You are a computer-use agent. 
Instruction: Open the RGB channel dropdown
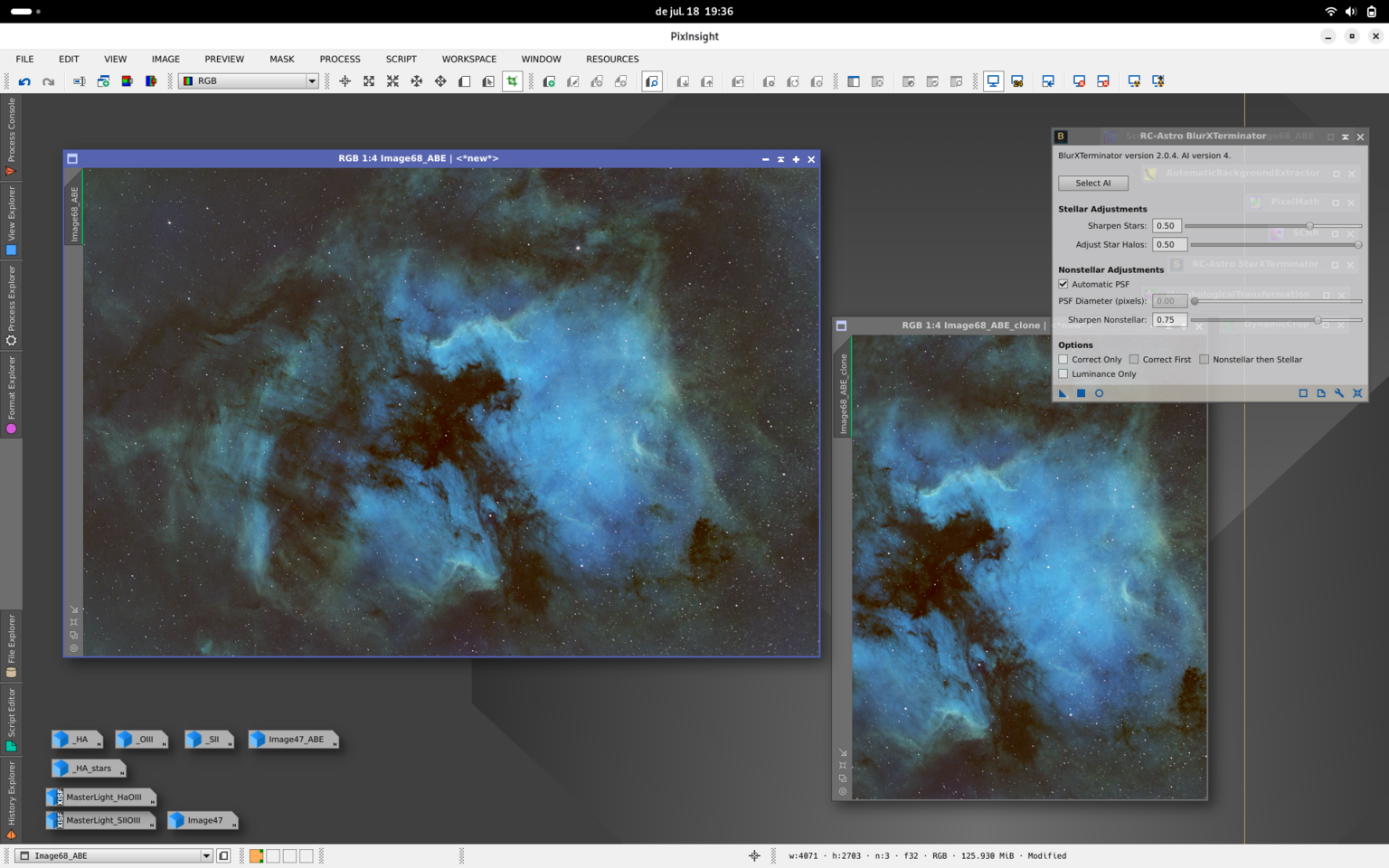tap(249, 81)
